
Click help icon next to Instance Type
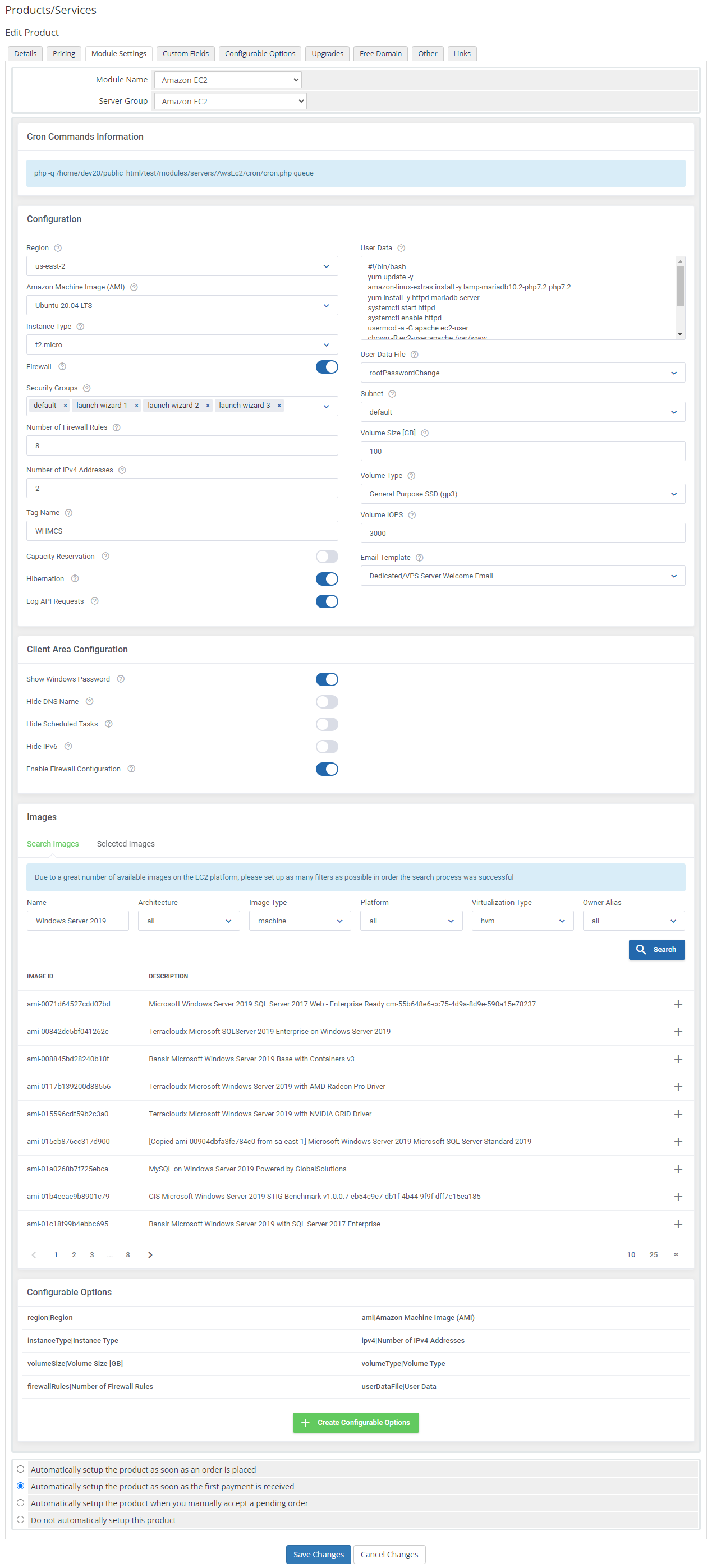pos(80,327)
